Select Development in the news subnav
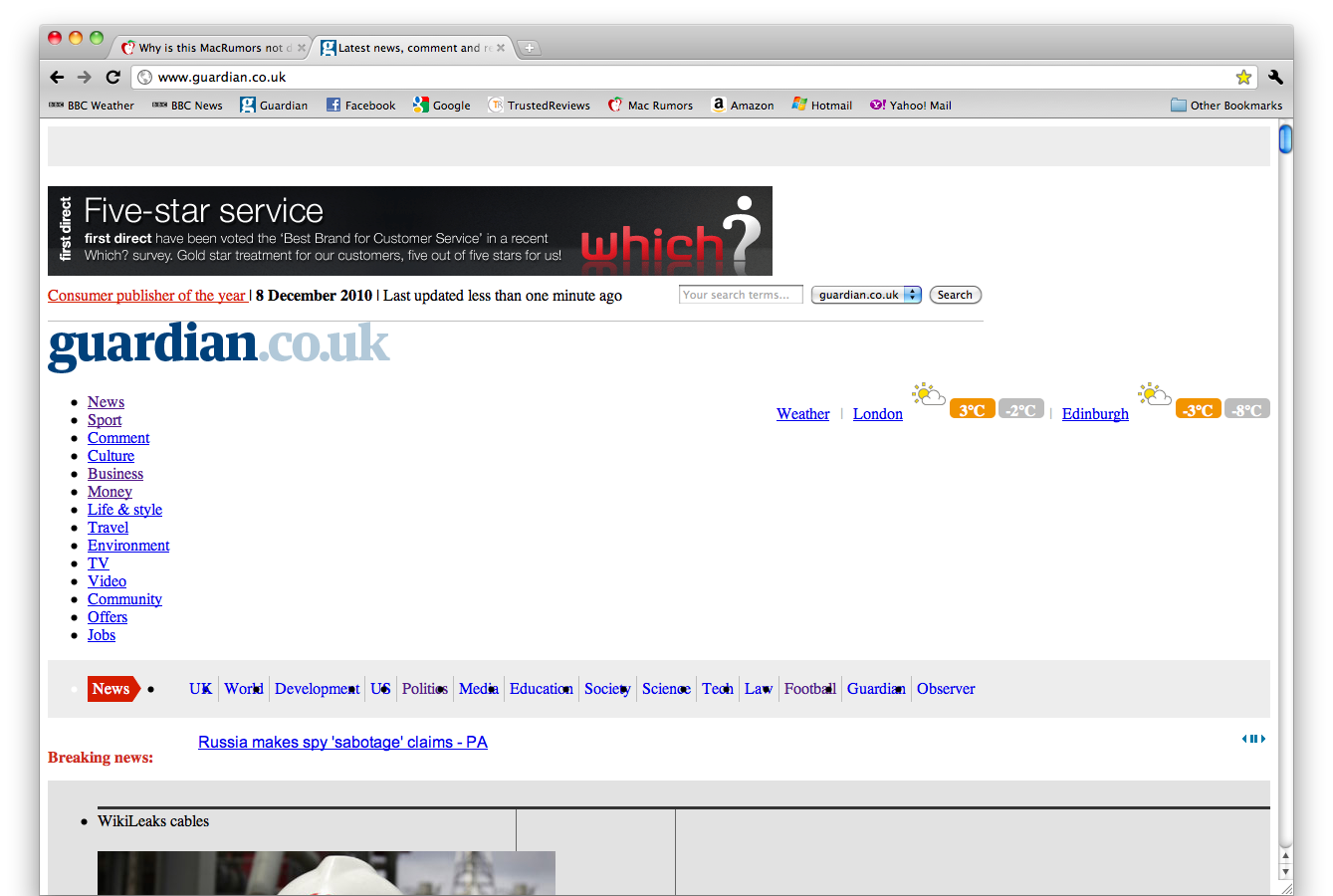This screenshot has width=1333, height=896. 317,689
